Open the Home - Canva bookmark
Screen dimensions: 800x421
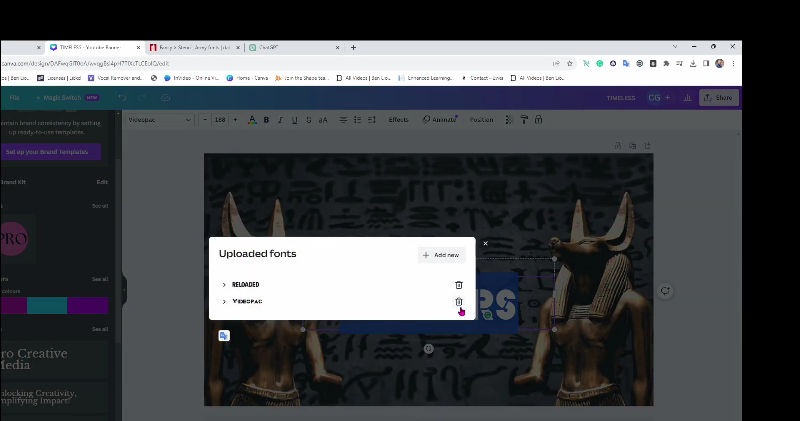pyautogui.click(x=247, y=78)
